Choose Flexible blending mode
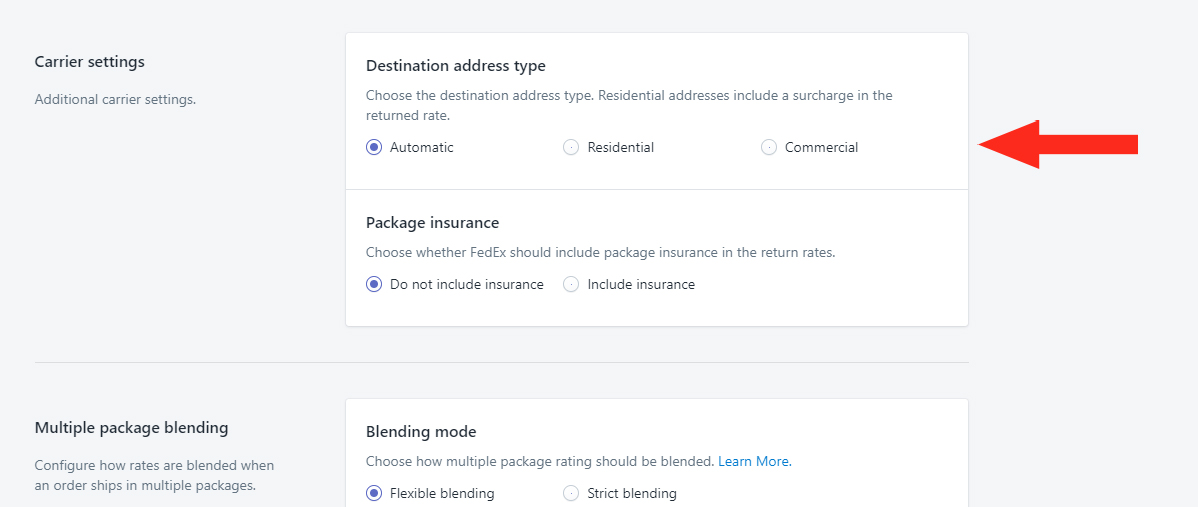 coord(374,493)
